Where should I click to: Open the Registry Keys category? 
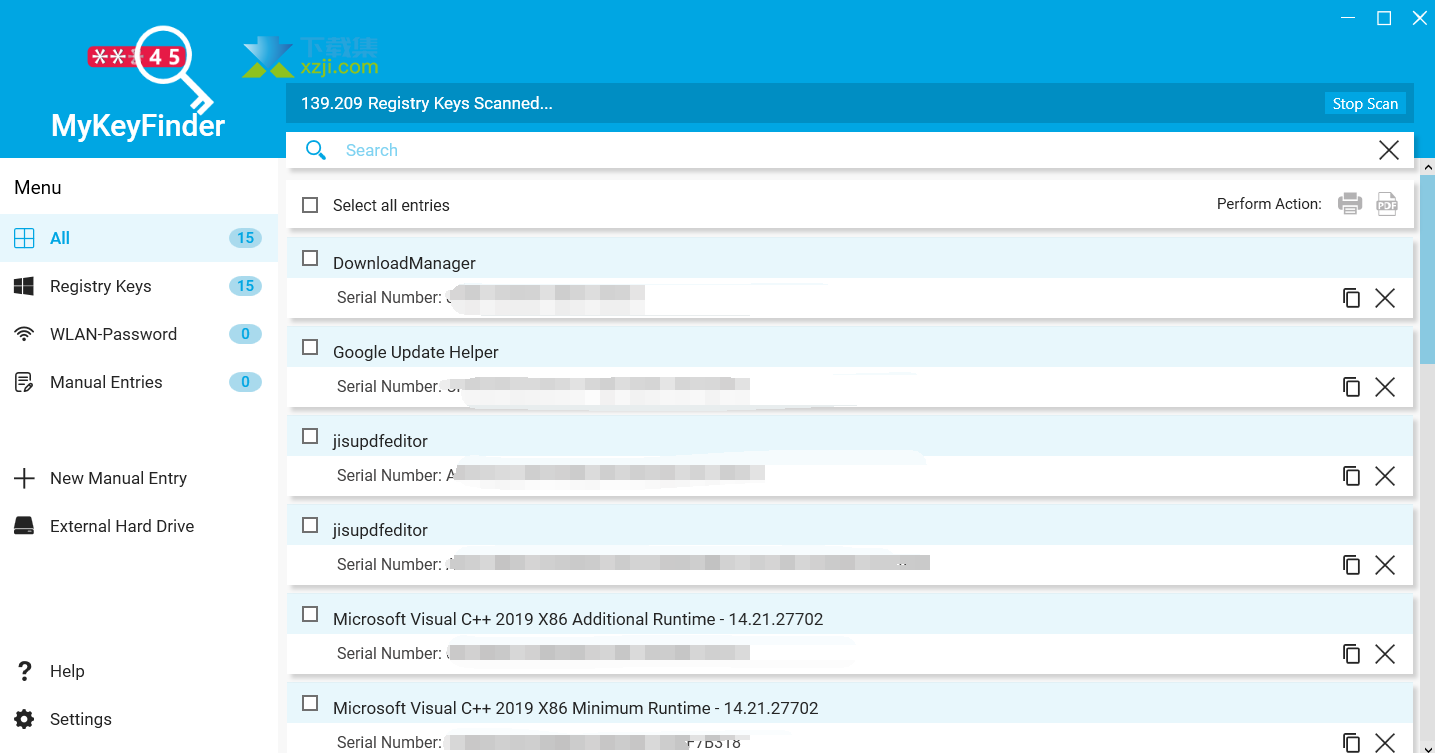(x=139, y=286)
